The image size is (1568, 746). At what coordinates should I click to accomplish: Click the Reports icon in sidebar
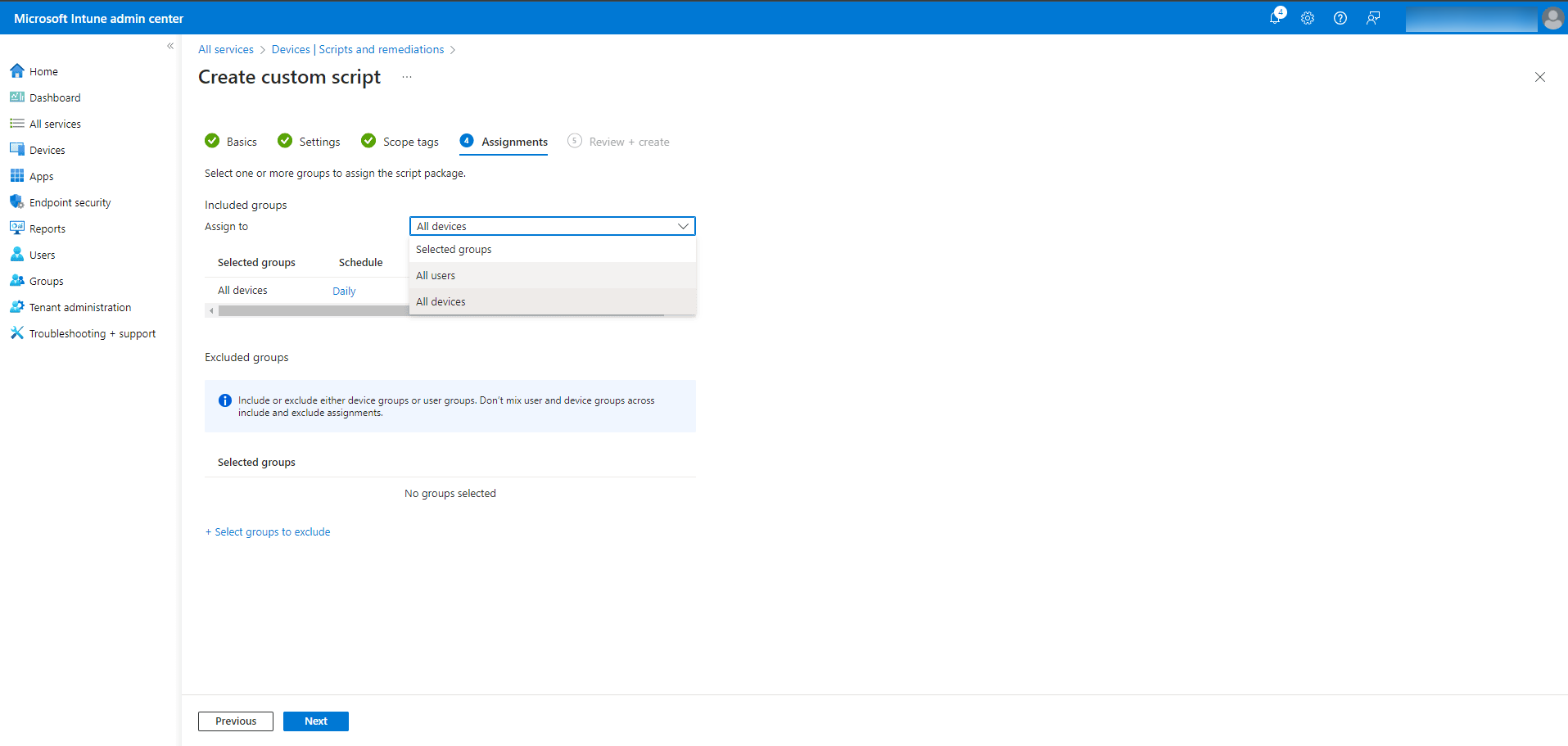coord(17,228)
